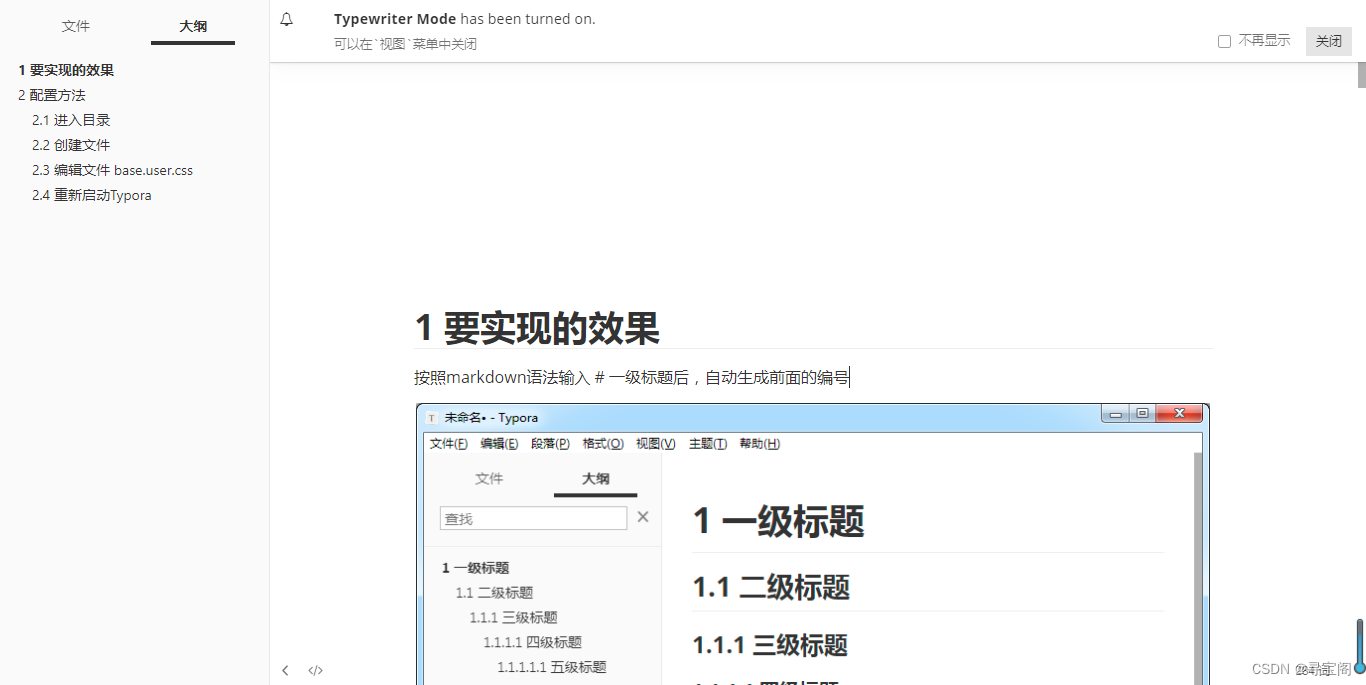
Task: Jump to 2.2 创建文件 in outline
Action: pos(71,145)
